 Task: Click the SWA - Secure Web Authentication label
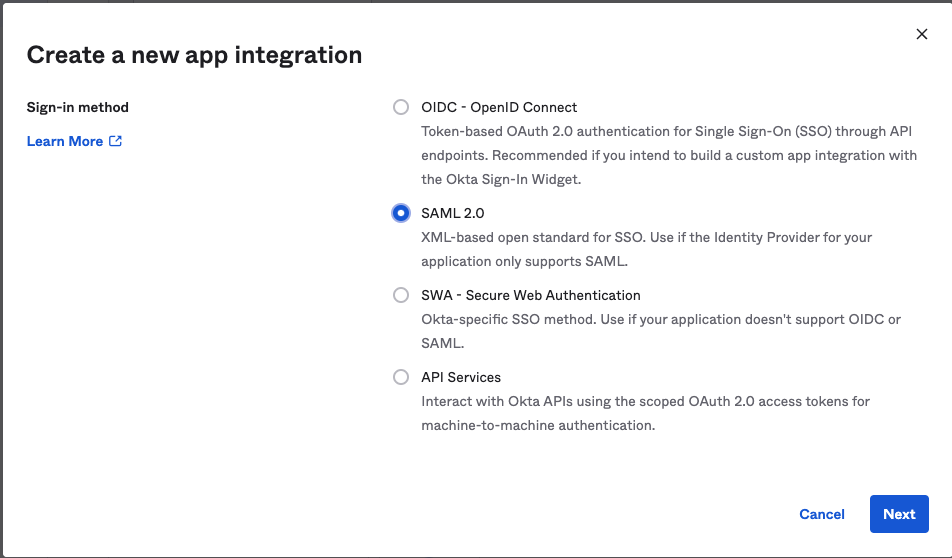(531, 295)
